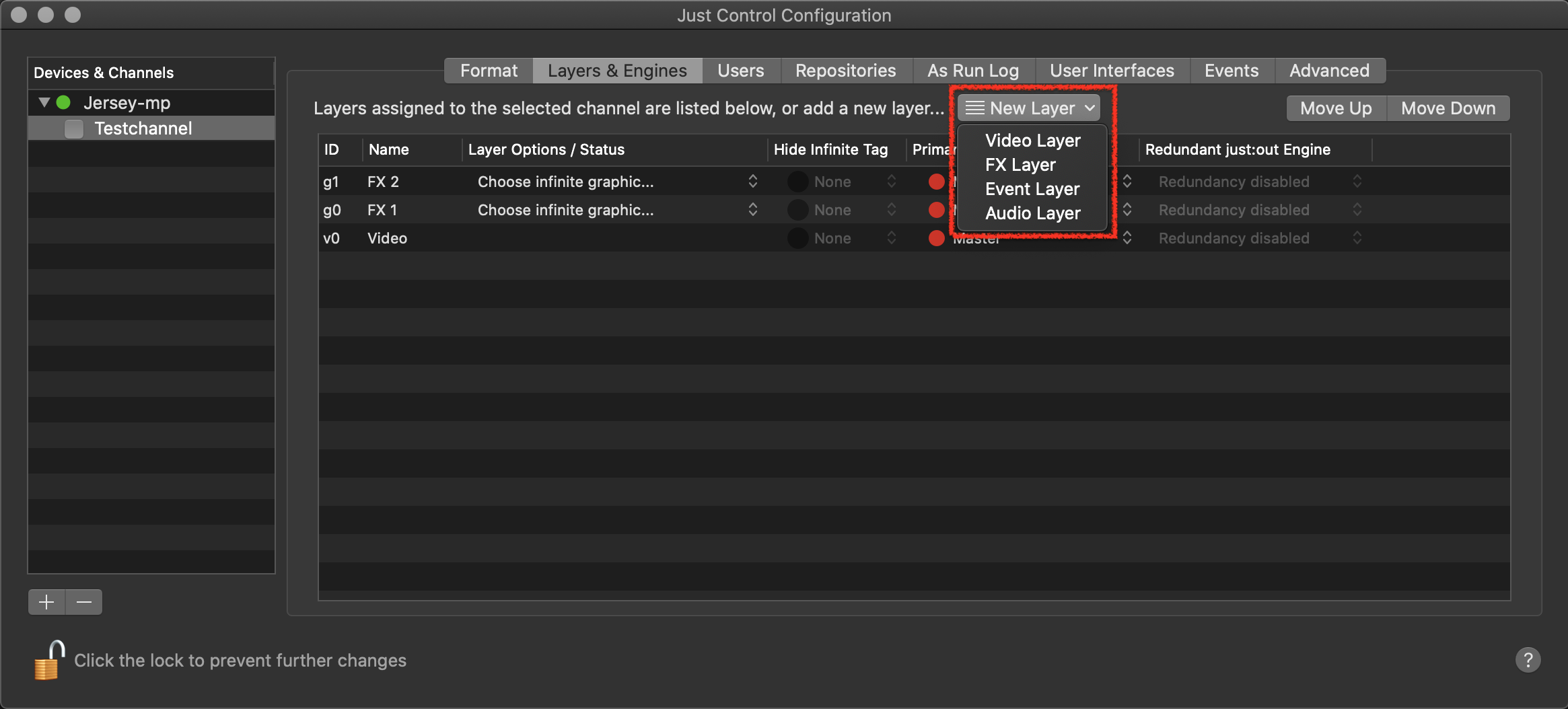This screenshot has height=709, width=1568.
Task: Add a device with the plus button
Action: coord(46,602)
